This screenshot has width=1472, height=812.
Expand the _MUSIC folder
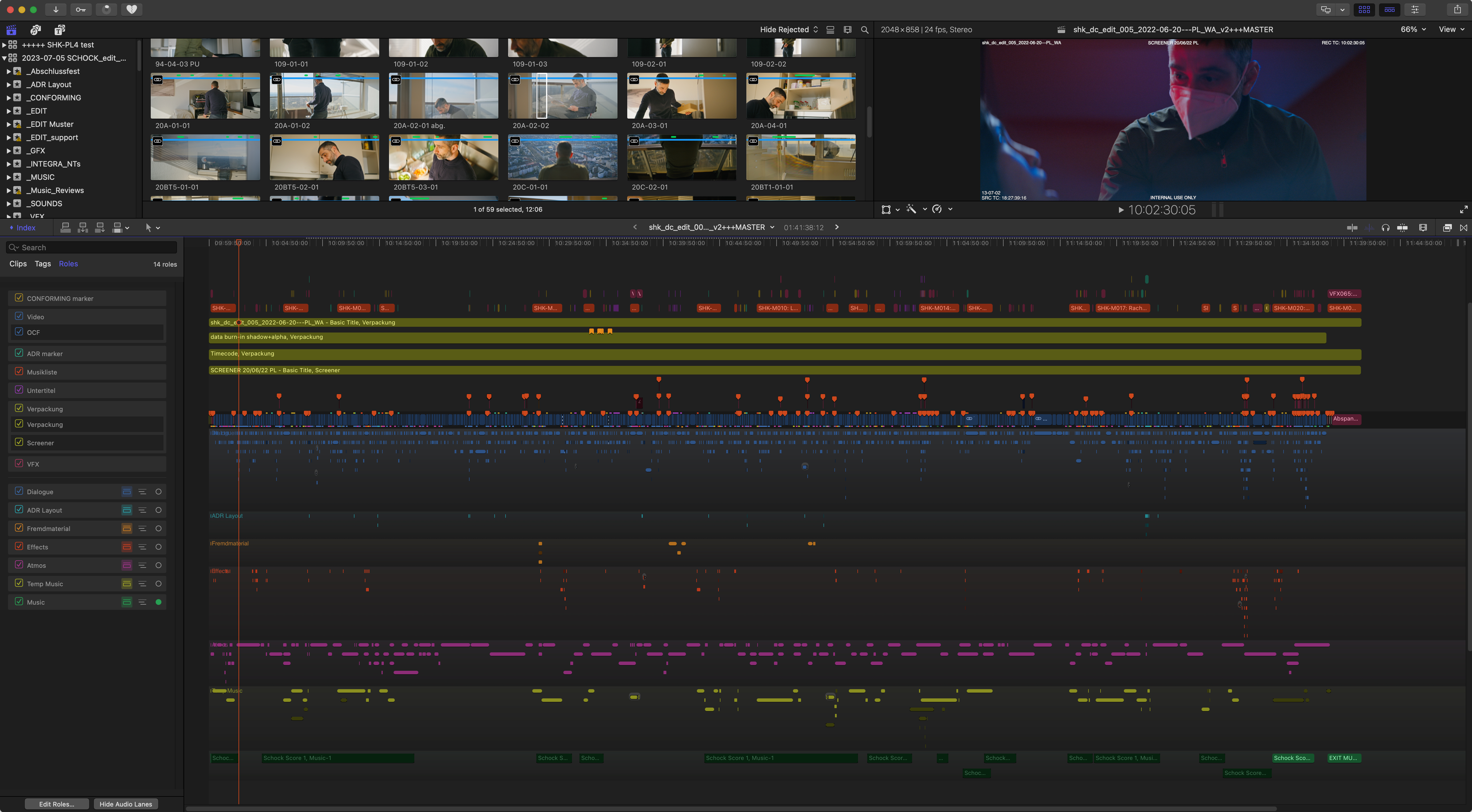(x=9, y=177)
